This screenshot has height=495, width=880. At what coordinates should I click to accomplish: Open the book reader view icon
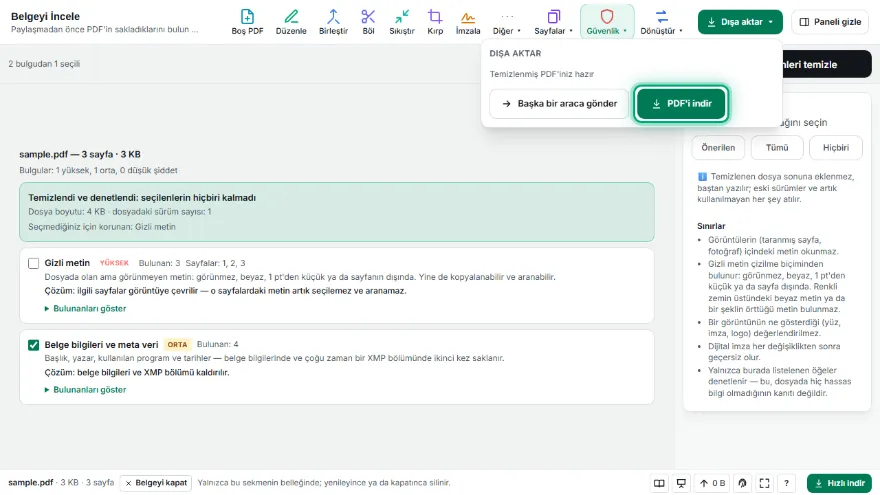pos(659,483)
